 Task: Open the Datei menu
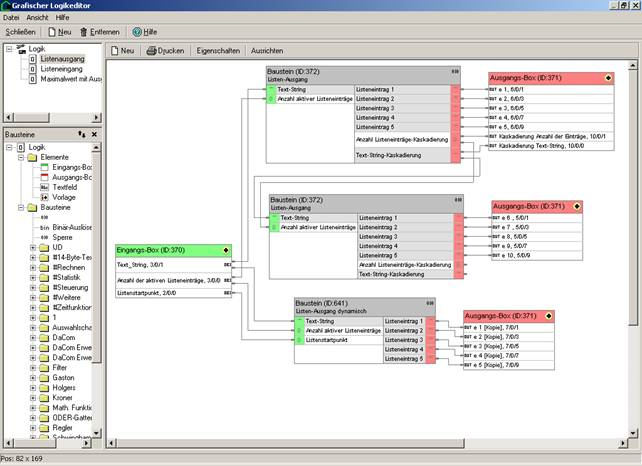[x=11, y=18]
